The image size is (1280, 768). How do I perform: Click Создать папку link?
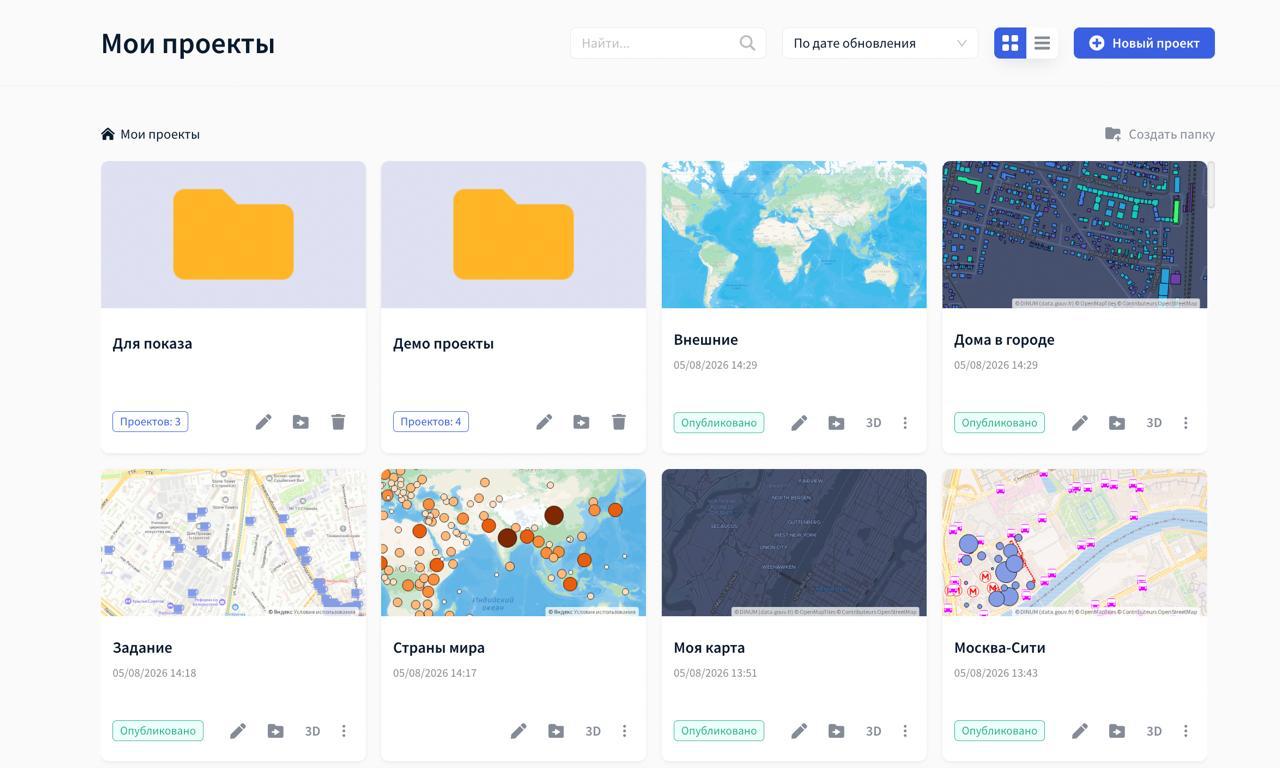(x=1160, y=134)
